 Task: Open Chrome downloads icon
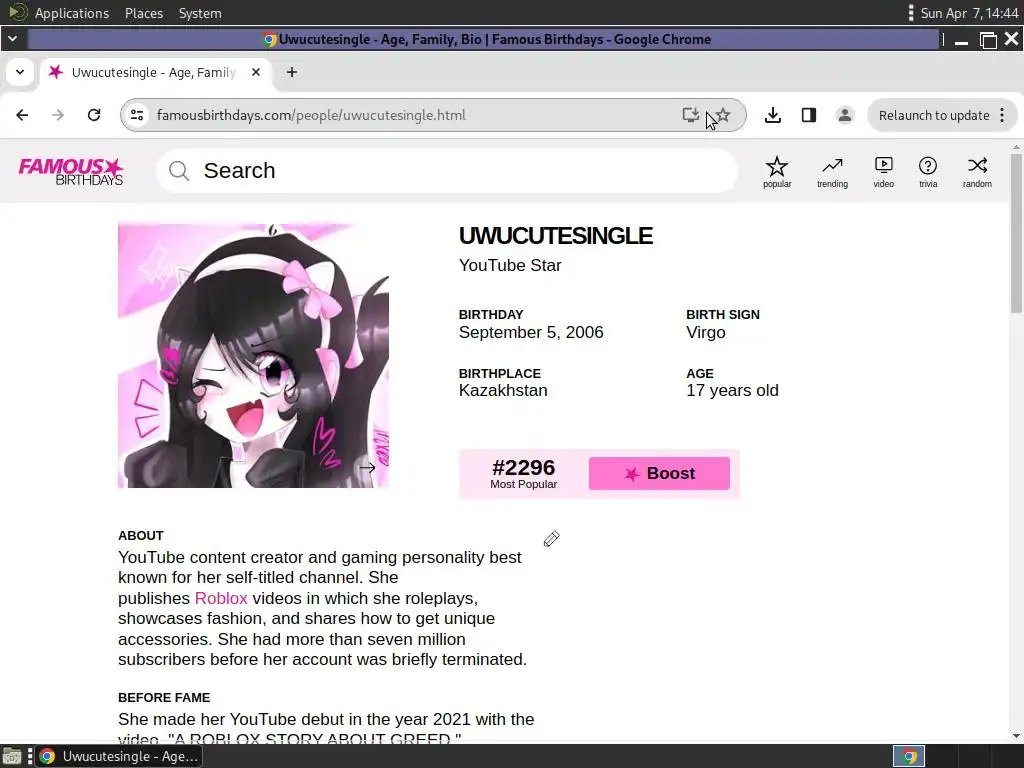tap(773, 115)
